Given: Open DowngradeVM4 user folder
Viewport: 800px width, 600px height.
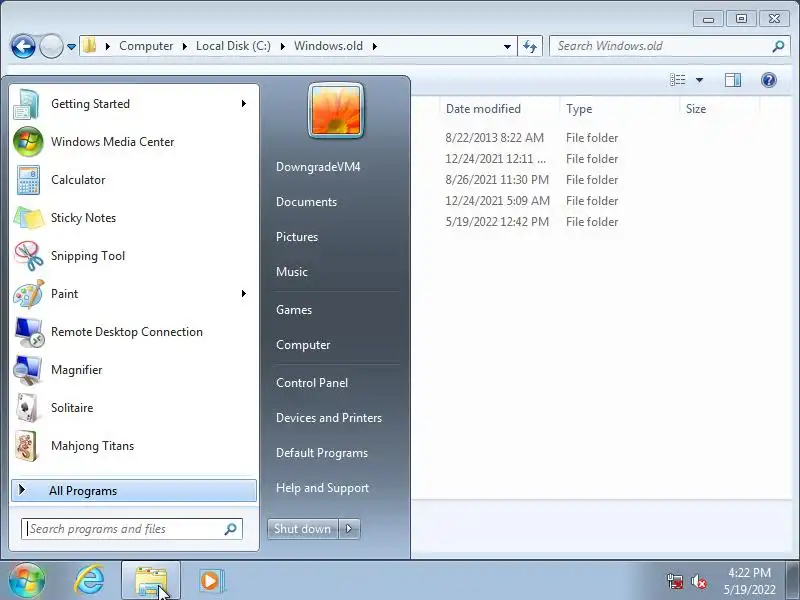Looking at the screenshot, I should [x=318, y=167].
